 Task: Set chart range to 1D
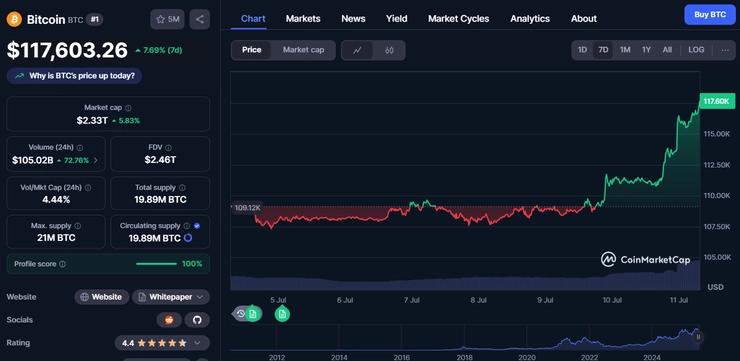coord(582,50)
